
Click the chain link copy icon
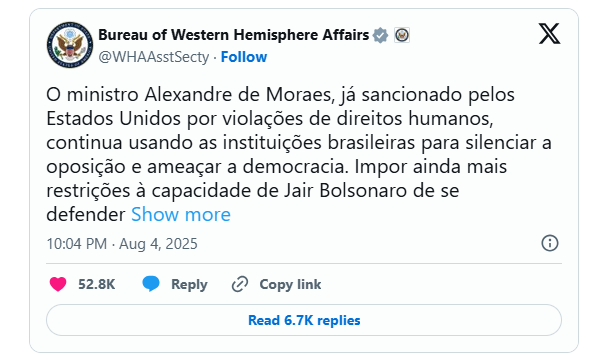[x=240, y=284]
